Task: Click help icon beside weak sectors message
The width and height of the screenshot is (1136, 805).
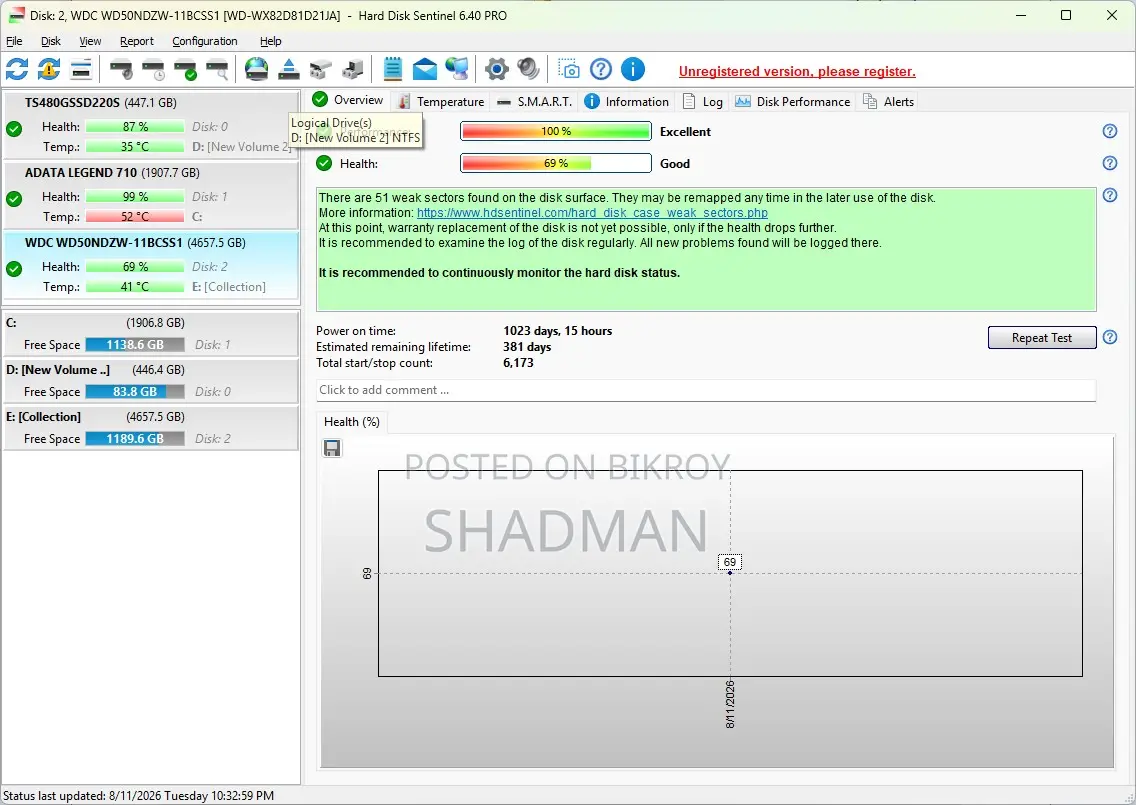Action: (1110, 195)
